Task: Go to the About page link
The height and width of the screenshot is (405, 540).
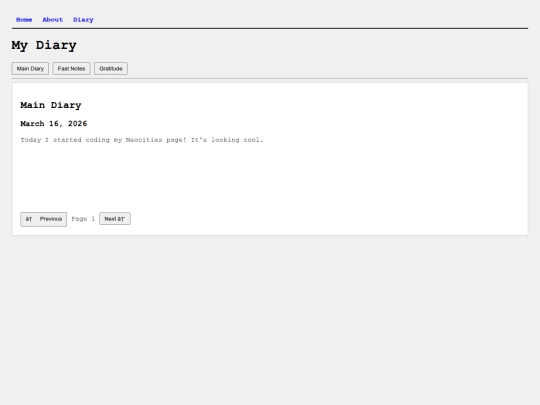Action: [52, 20]
